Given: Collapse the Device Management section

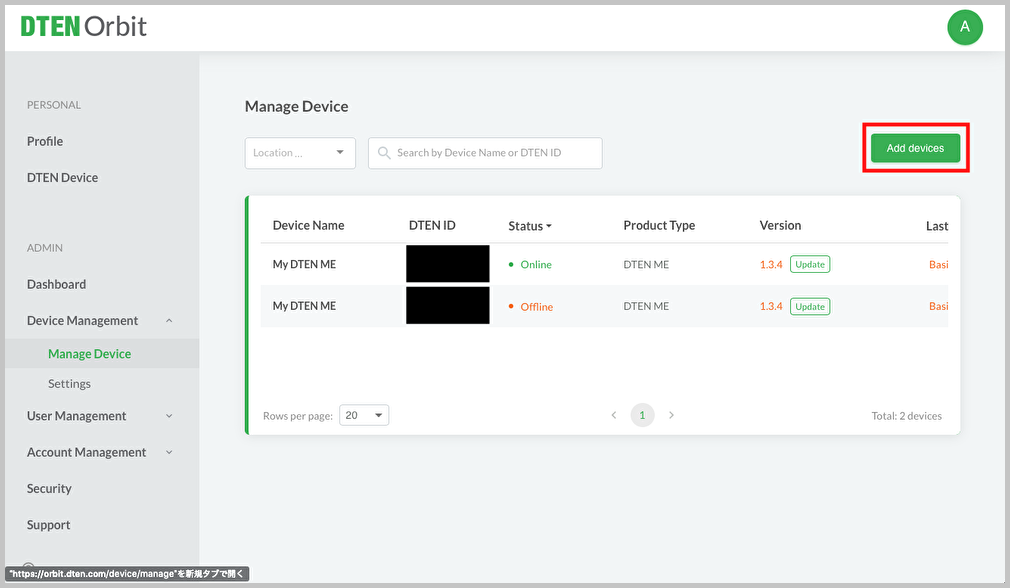Looking at the screenshot, I should point(169,321).
